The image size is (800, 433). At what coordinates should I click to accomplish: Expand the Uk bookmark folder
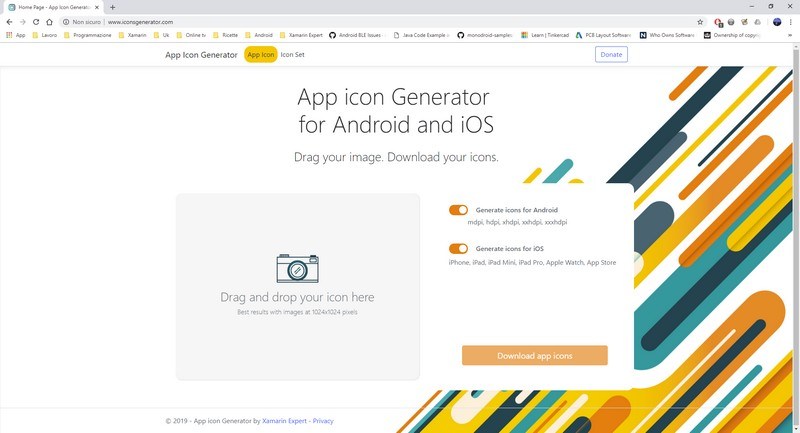point(161,35)
